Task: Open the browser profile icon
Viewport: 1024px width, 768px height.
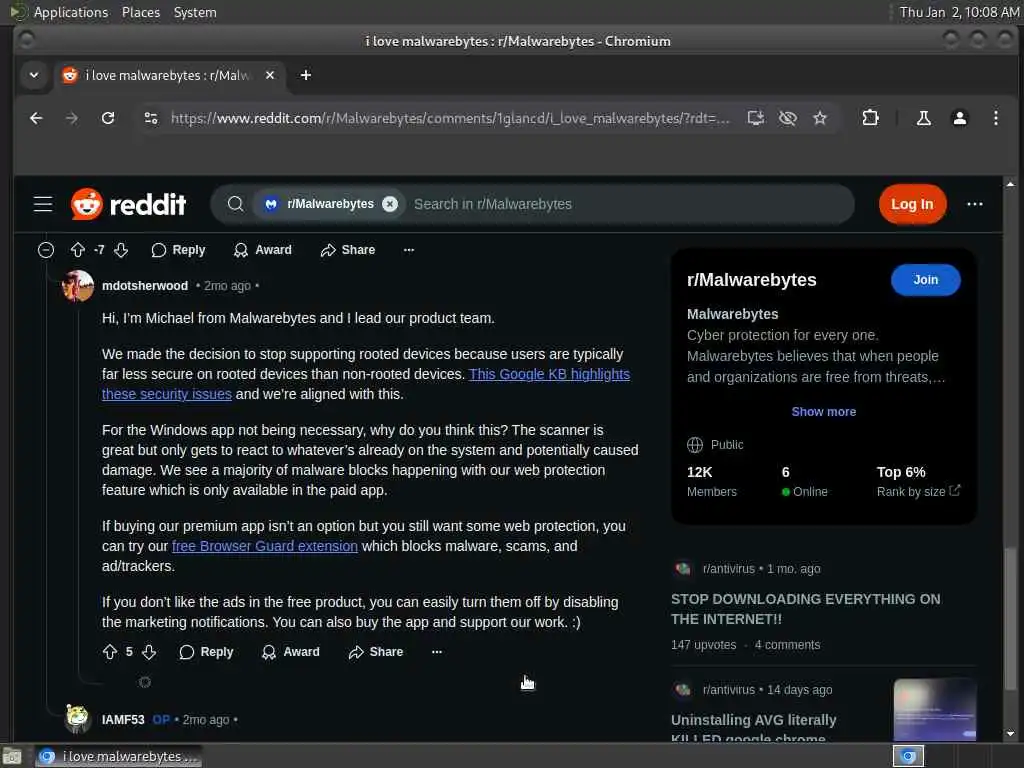Action: (959, 118)
